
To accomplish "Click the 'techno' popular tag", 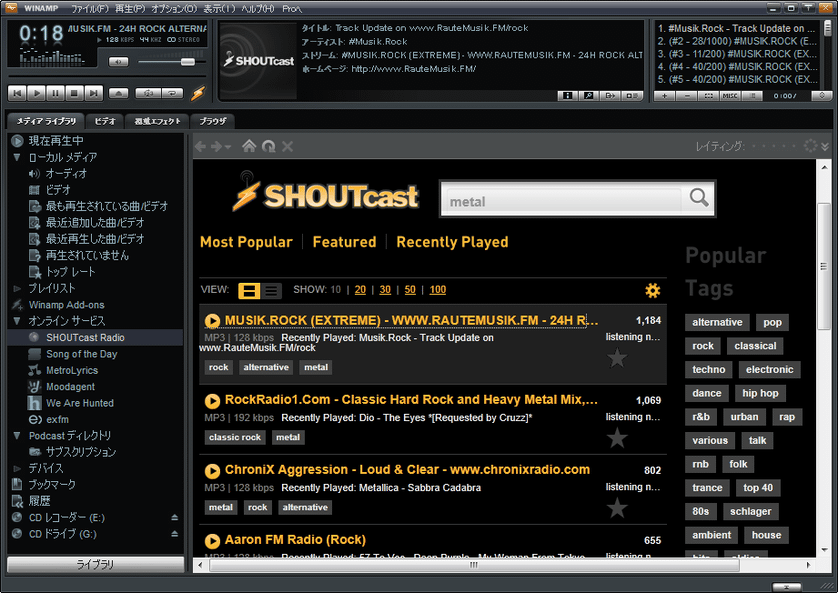I will 709,370.
